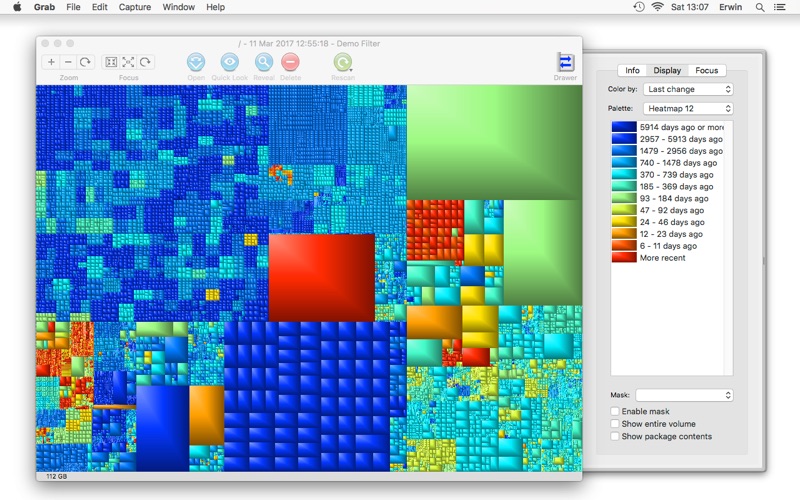Reset zoom with the circular arrow
The image size is (800, 500).
tap(85, 62)
